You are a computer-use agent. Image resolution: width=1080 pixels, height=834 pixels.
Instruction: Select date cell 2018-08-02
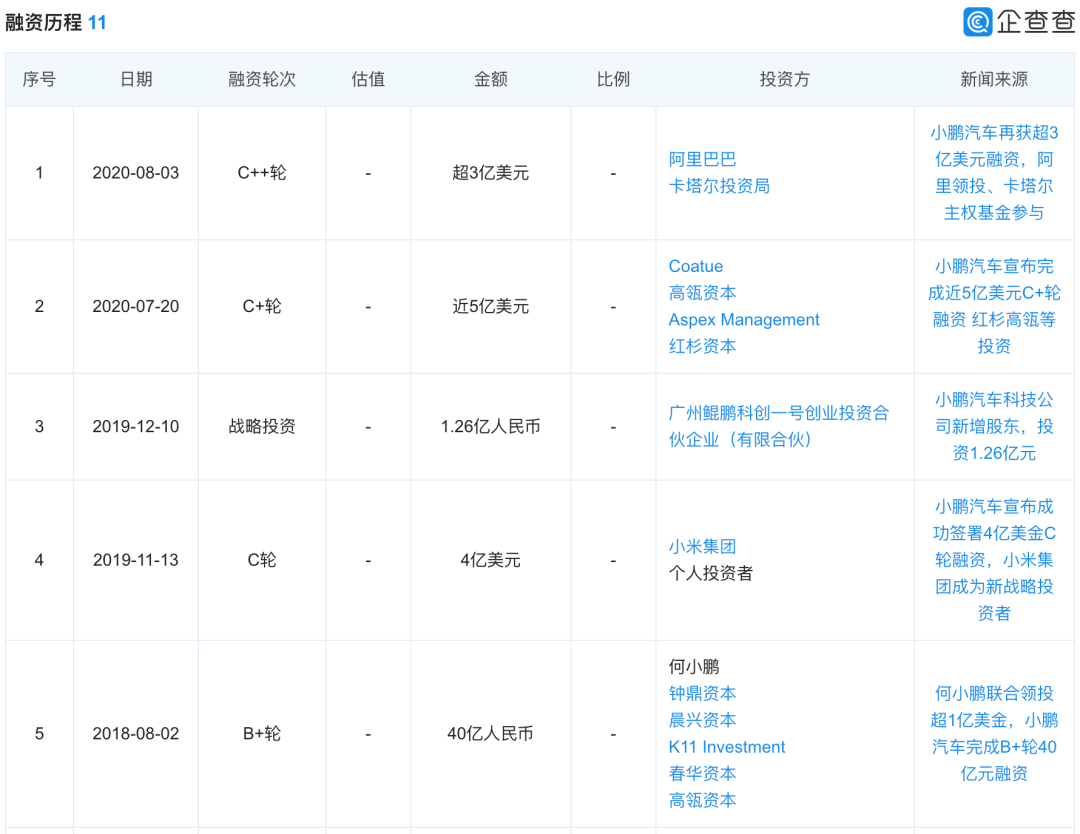[x=136, y=733]
